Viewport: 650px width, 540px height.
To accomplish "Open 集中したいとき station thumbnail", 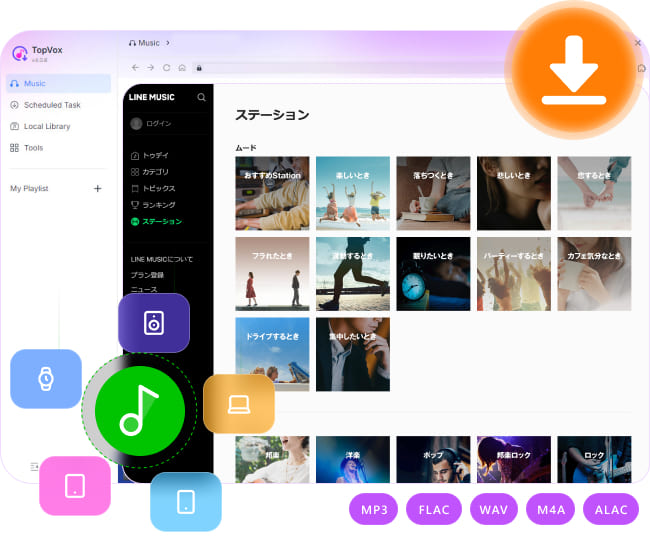I will tap(353, 354).
